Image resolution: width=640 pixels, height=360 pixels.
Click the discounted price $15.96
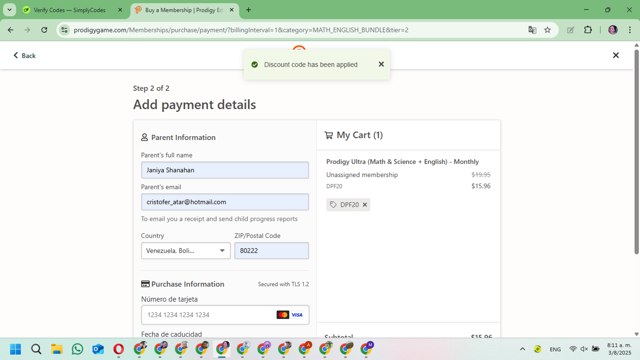[481, 186]
